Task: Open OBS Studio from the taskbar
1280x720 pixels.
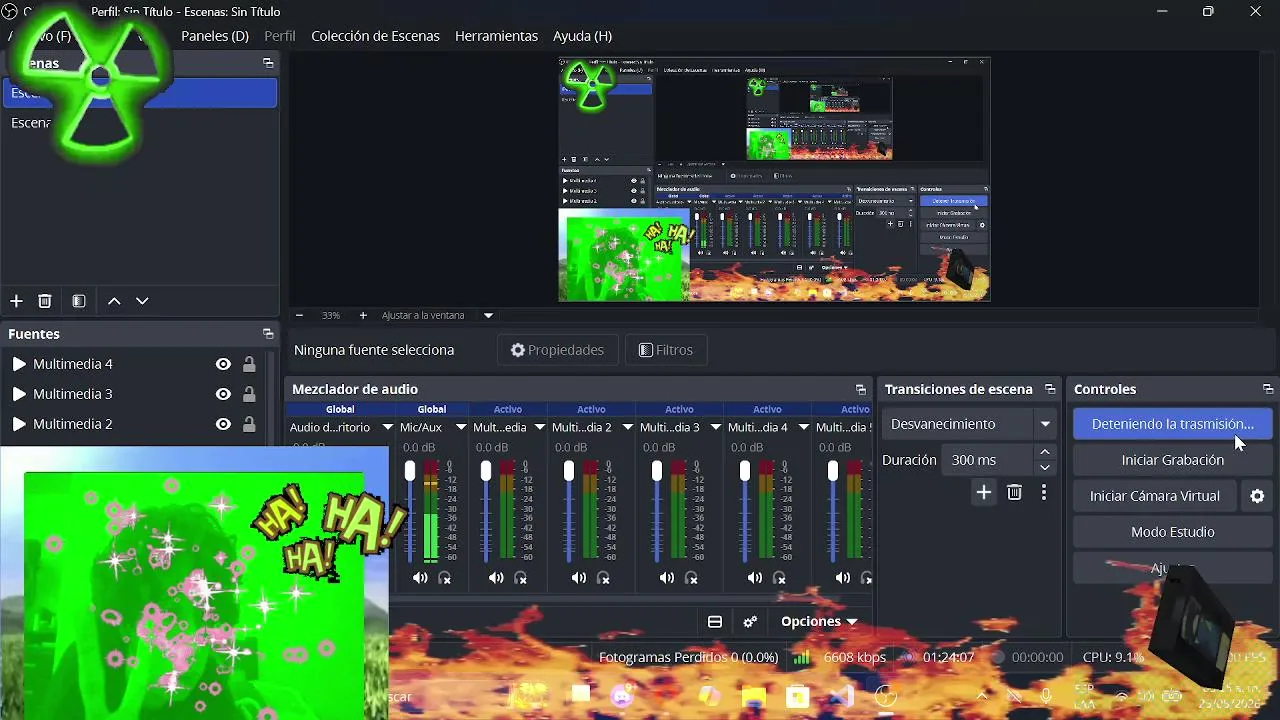Action: 885,696
